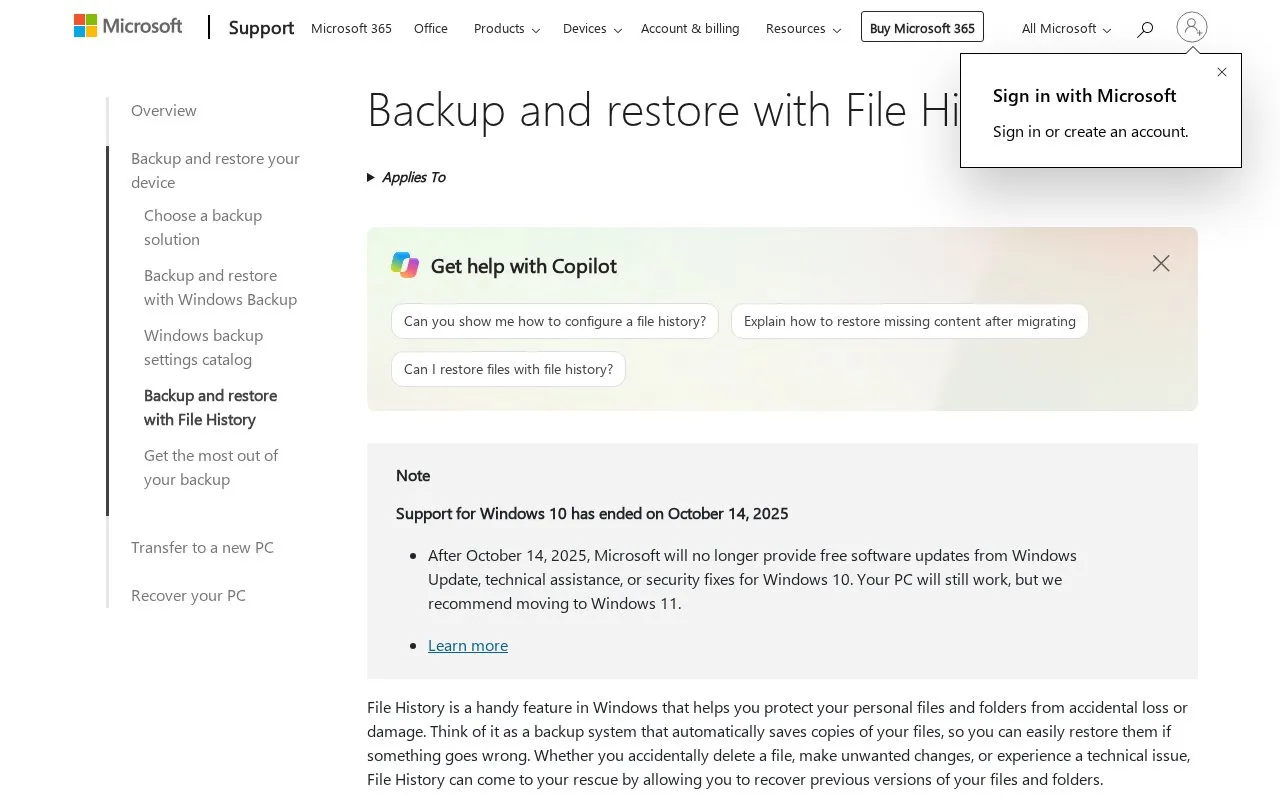1280x800 pixels.
Task: Go to 'Transfer to a new PC'
Action: pyautogui.click(x=202, y=547)
